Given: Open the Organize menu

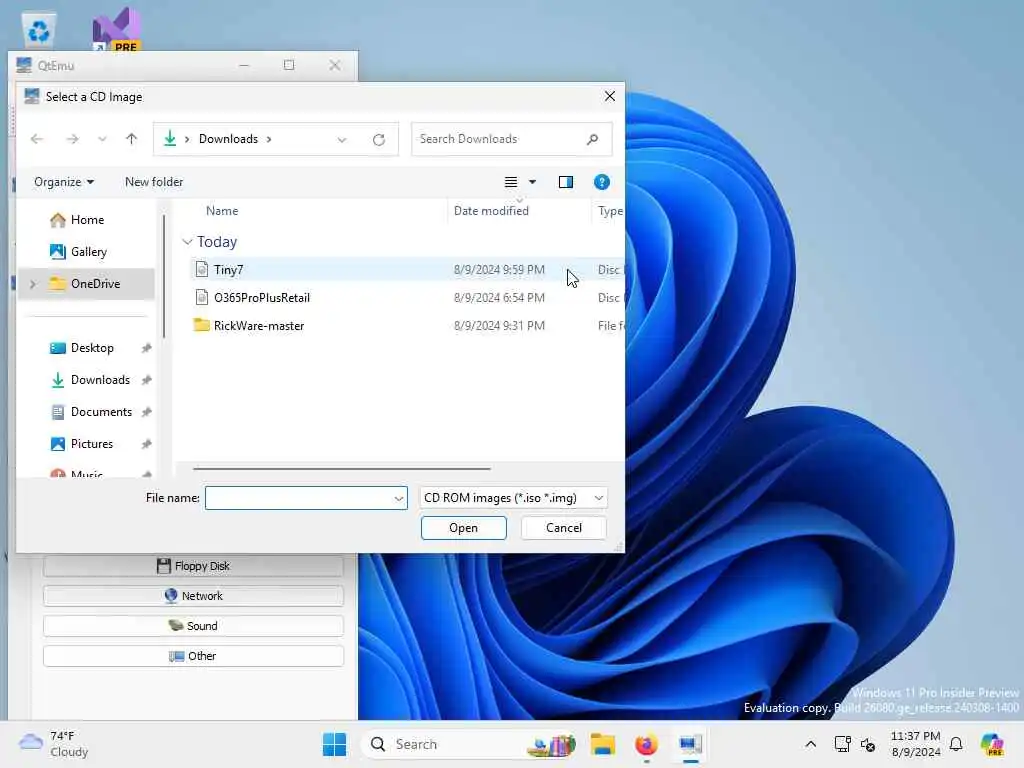Looking at the screenshot, I should pos(63,182).
